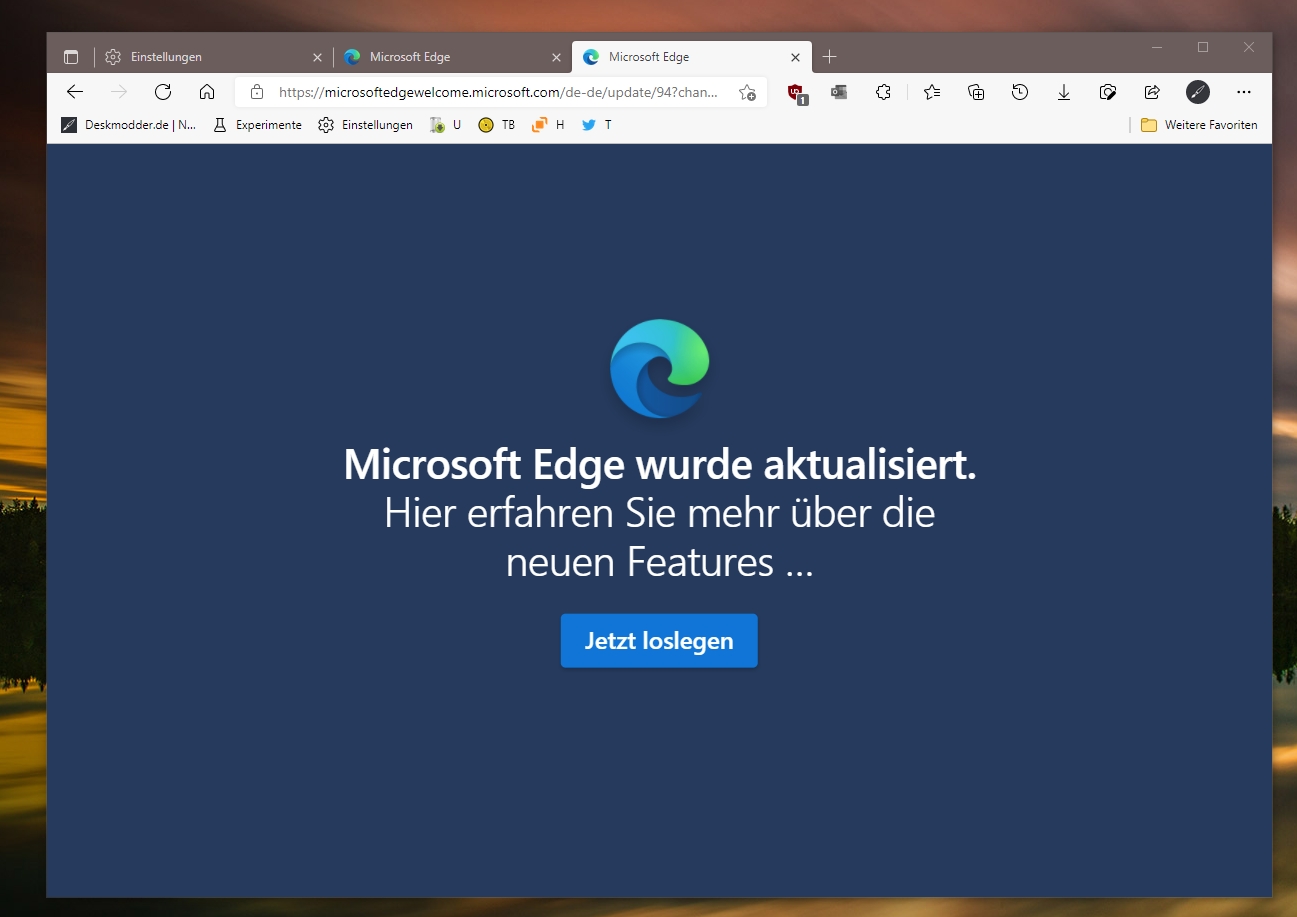1297x917 pixels.
Task: Close the active Microsoft Edge tab
Action: 795,57
